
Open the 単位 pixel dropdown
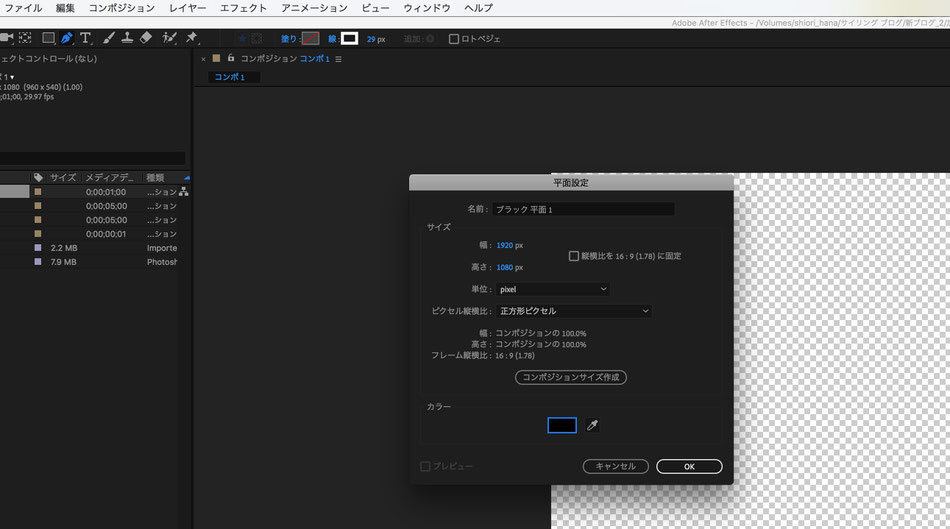point(553,289)
